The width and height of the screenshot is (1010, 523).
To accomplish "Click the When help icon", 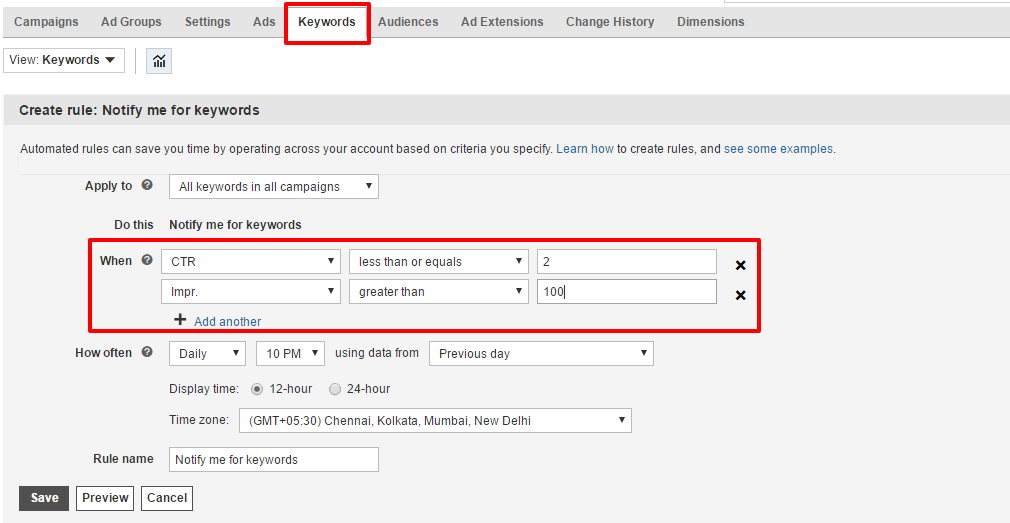I will 147,260.
